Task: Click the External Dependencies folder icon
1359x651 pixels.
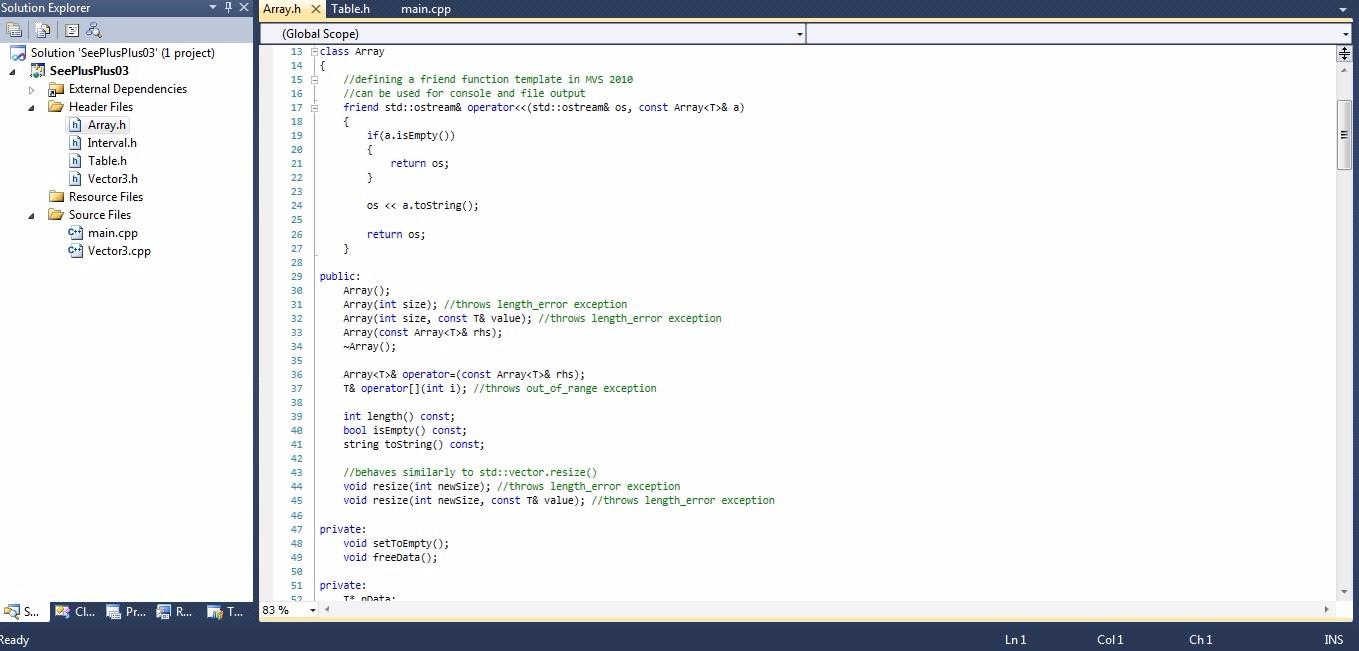Action: [56, 89]
